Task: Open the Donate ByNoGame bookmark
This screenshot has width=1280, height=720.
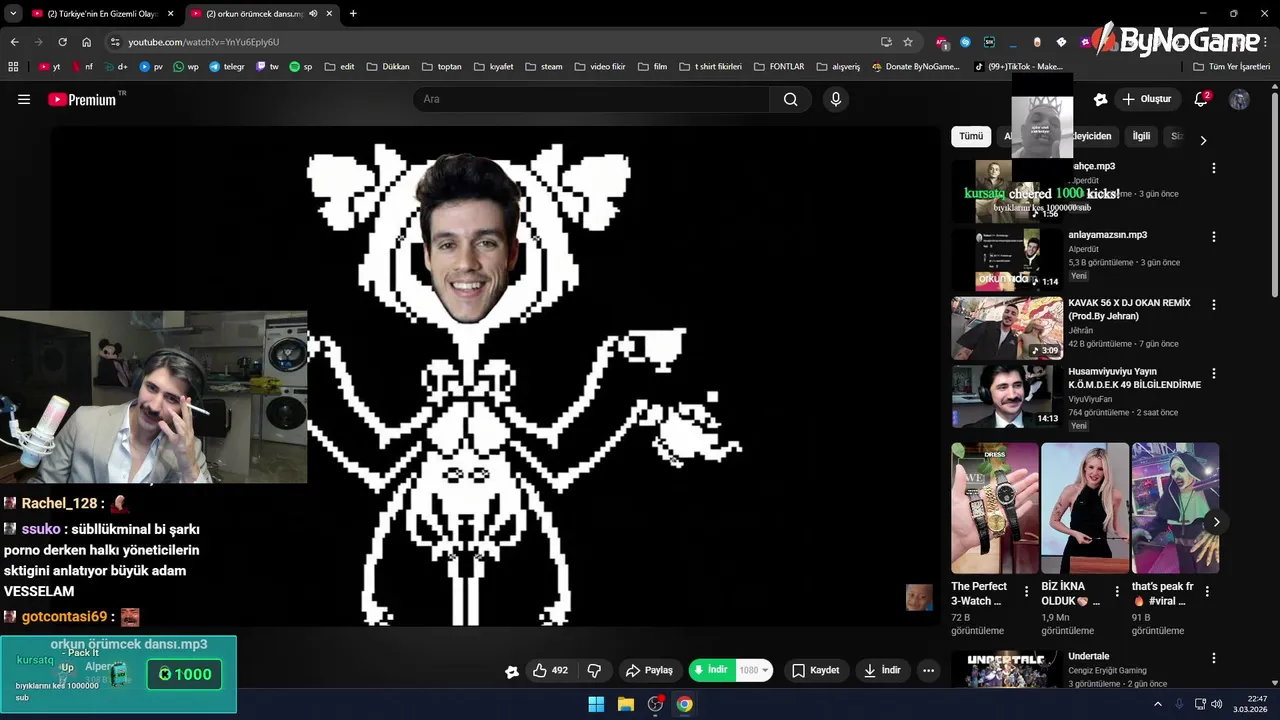Action: pyautogui.click(x=916, y=67)
